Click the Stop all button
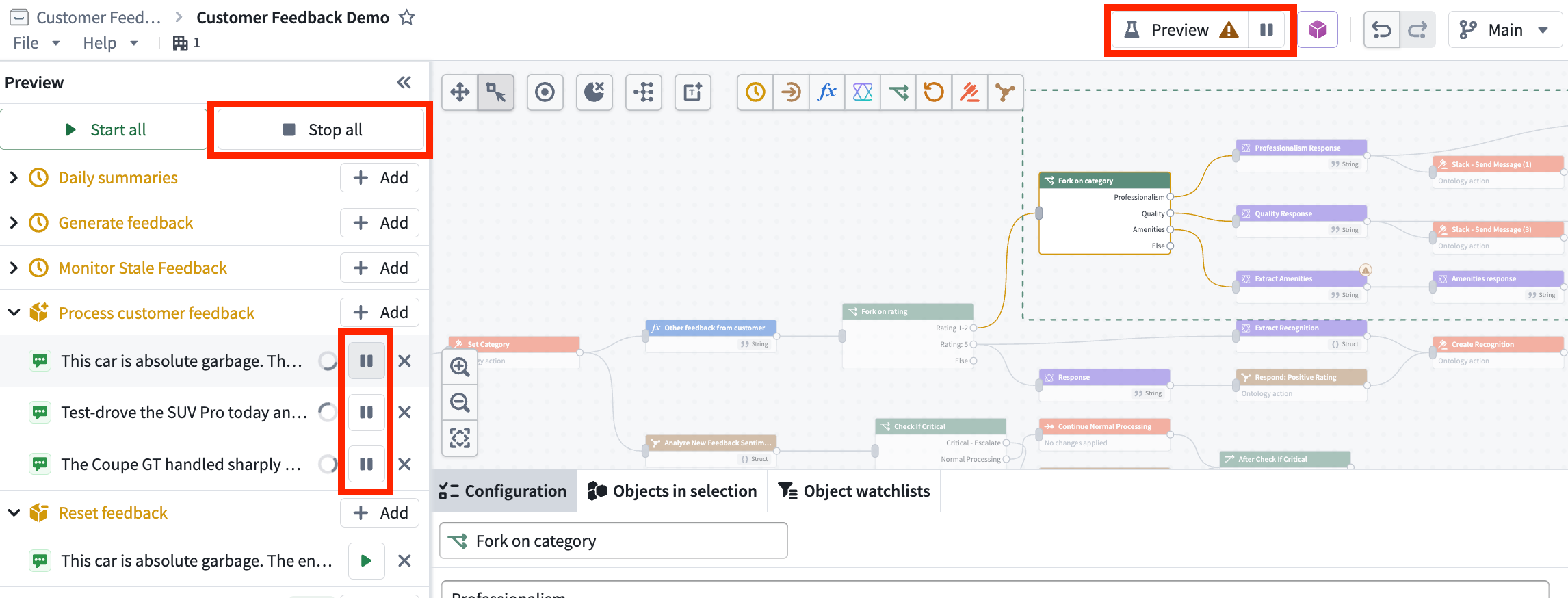Image resolution: width=1568 pixels, height=598 pixels. pos(321,130)
